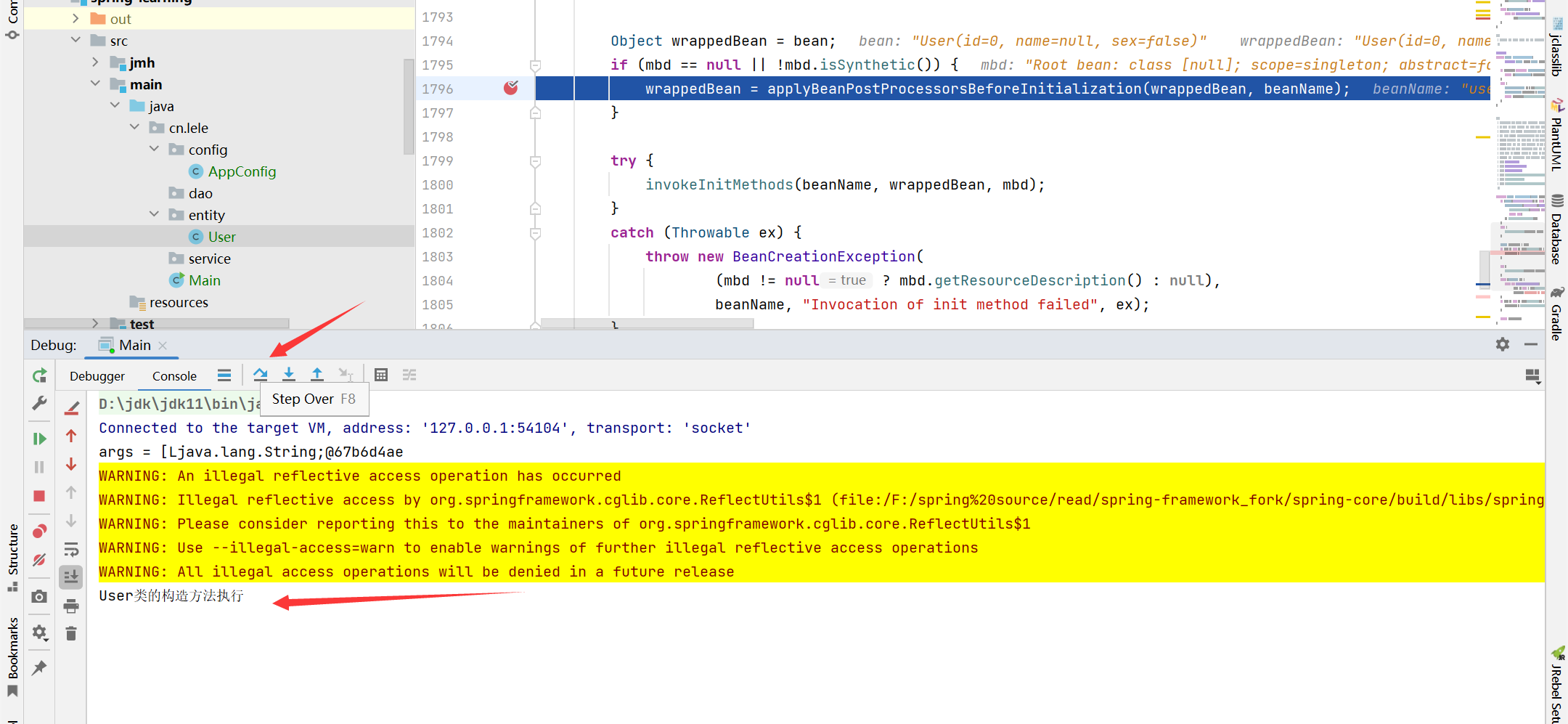Image resolution: width=1568 pixels, height=724 pixels.
Task: Open the Bookmarks tool window
Action: point(12,657)
